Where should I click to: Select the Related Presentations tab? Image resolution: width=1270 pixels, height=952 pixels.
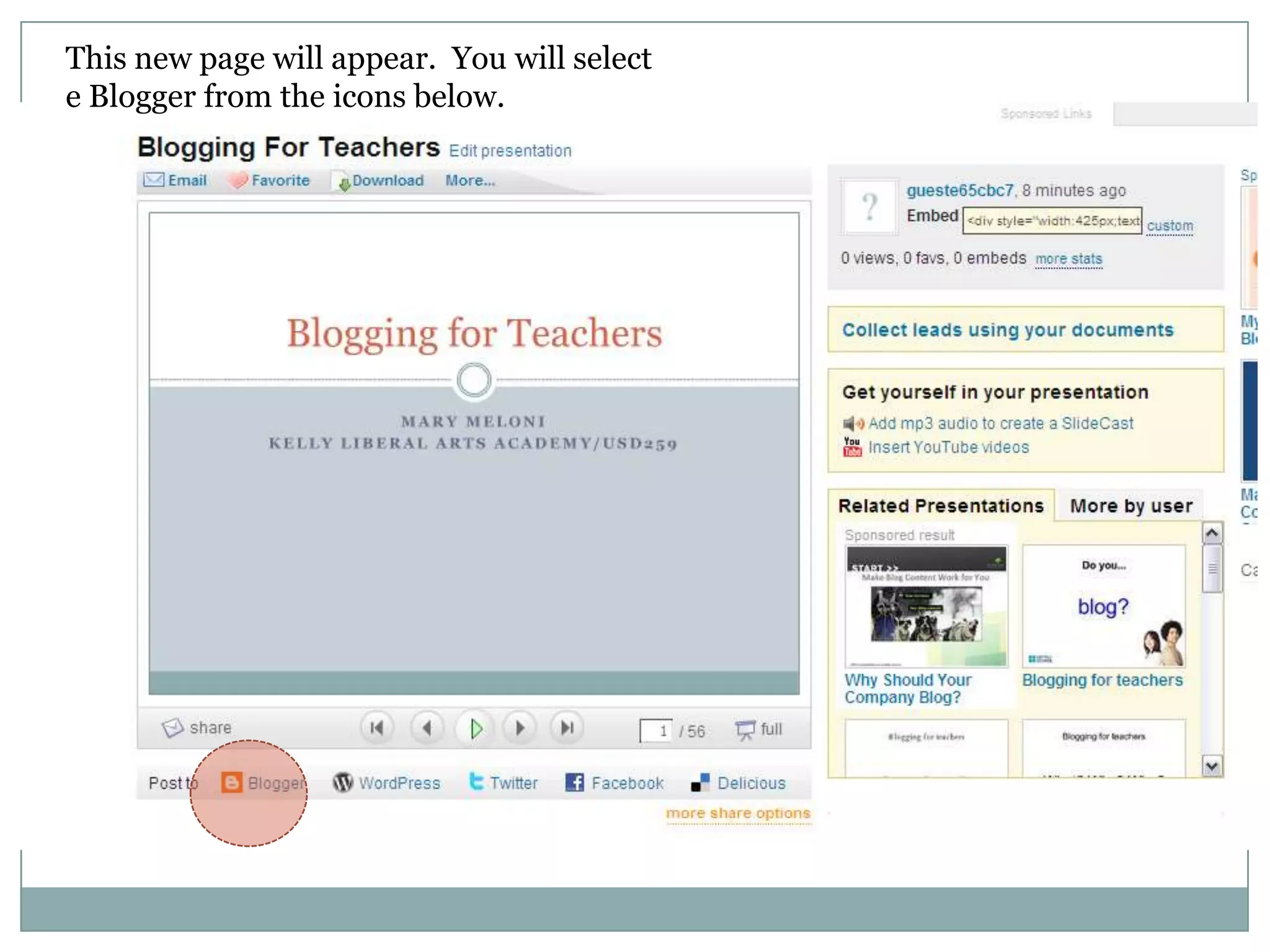[941, 506]
